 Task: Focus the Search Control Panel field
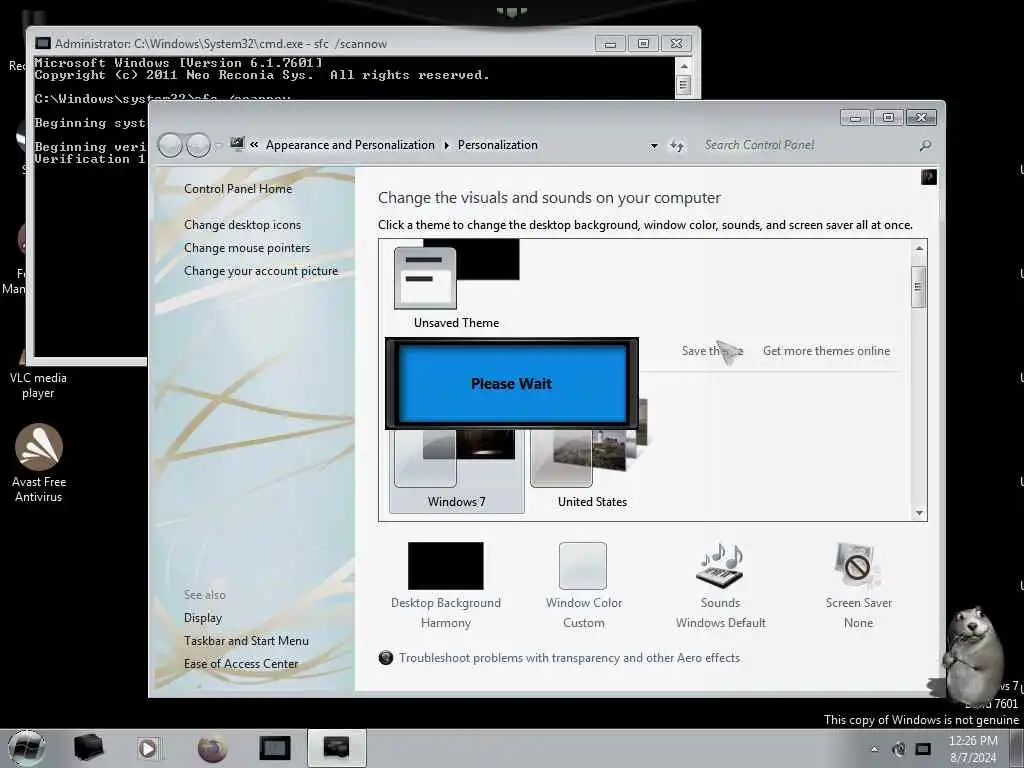(810, 145)
